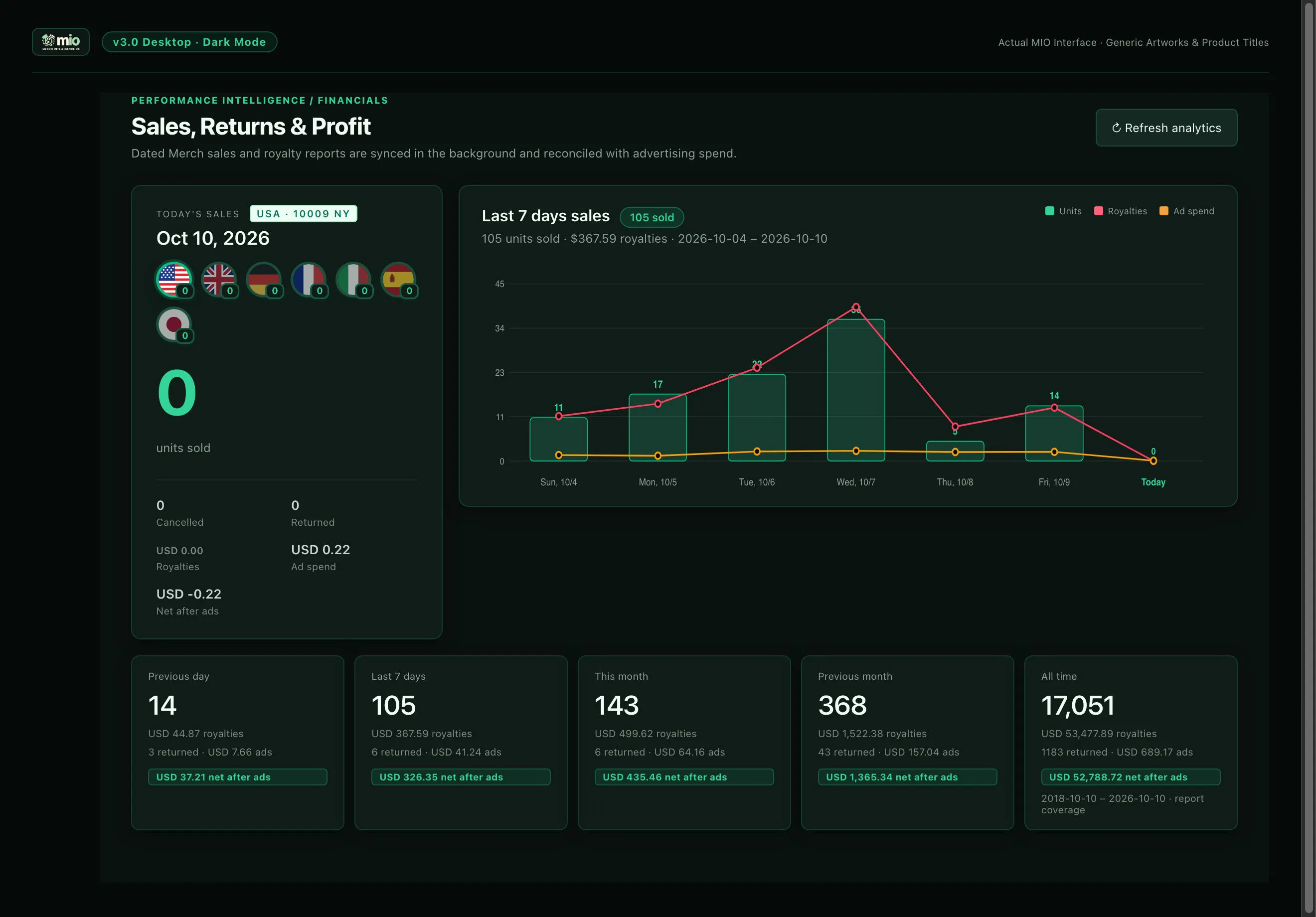Image resolution: width=1316 pixels, height=917 pixels.
Task: Click the Mon, 10/5 units bar
Action: click(658, 428)
